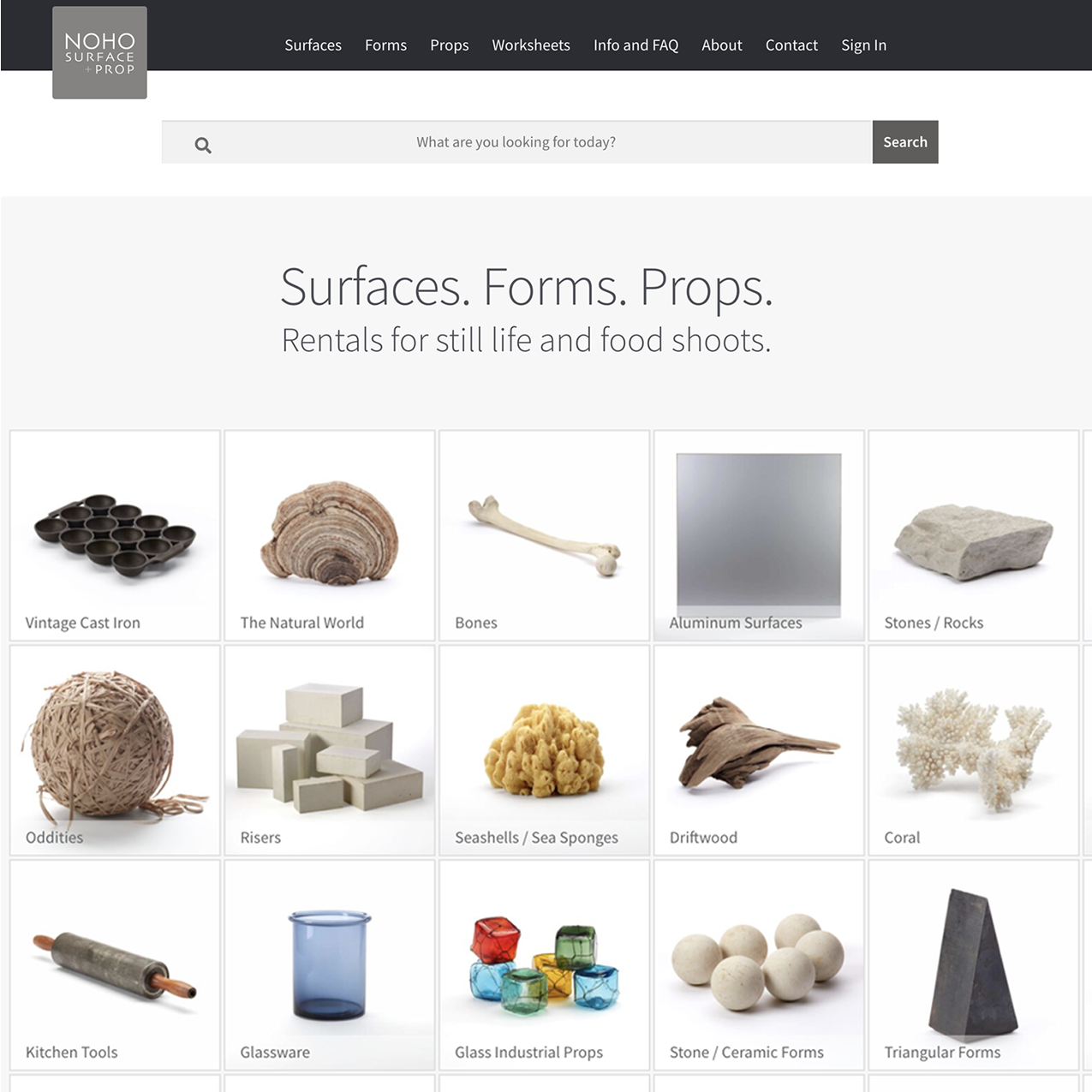Open the Forms menu item
Image resolution: width=1092 pixels, height=1092 pixels.
[x=385, y=45]
